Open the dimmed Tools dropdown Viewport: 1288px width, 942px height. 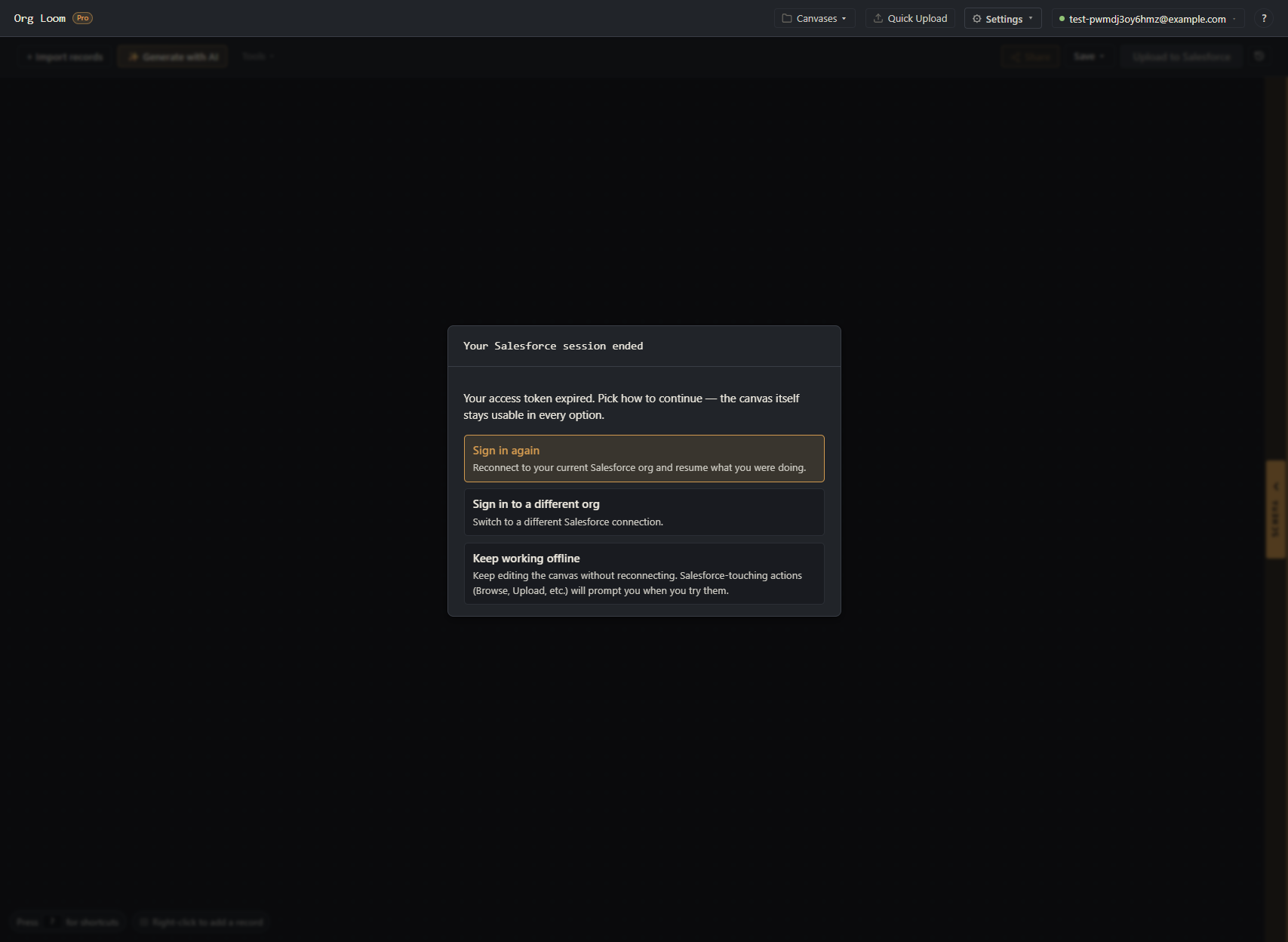[x=257, y=57]
